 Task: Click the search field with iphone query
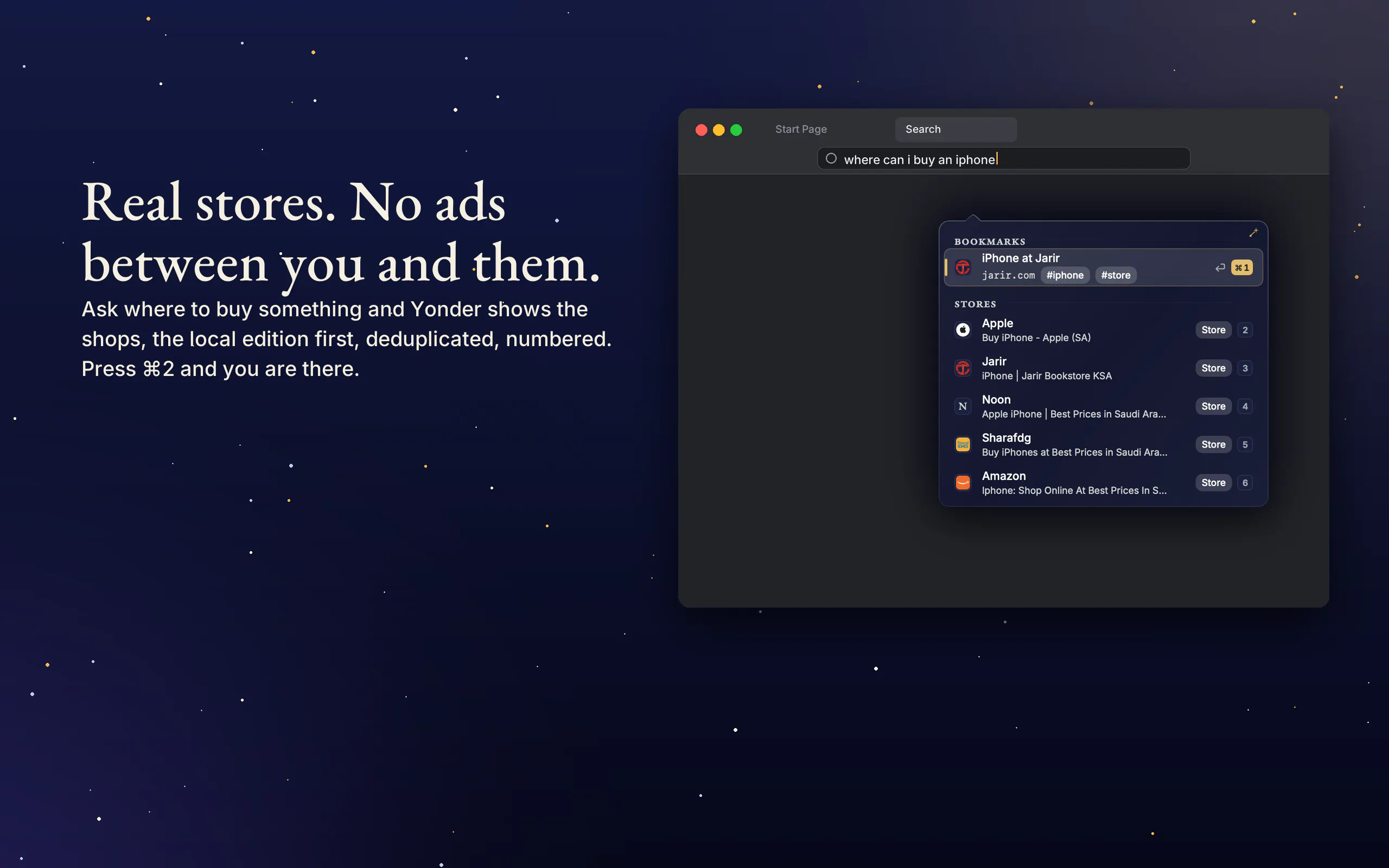point(1003,158)
